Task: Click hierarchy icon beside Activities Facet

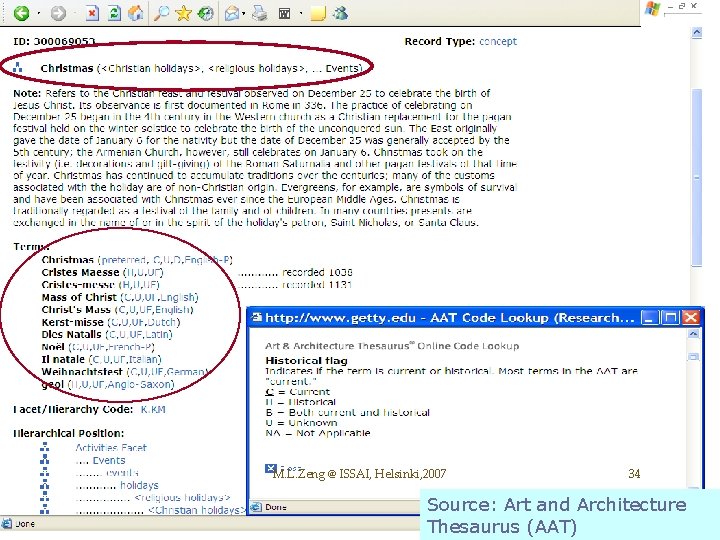Action: coord(45,447)
